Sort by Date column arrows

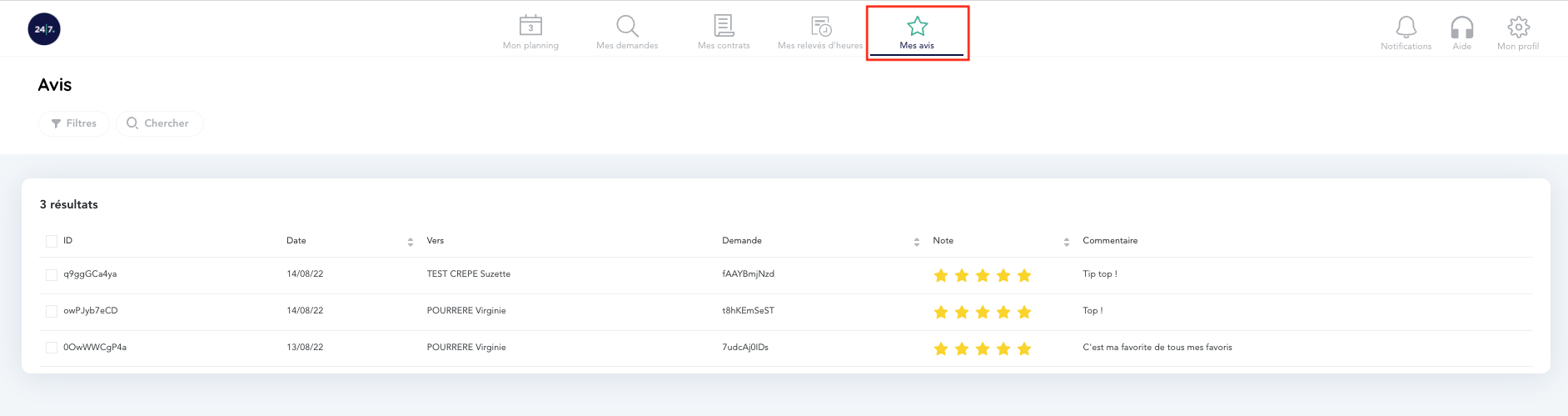[411, 242]
